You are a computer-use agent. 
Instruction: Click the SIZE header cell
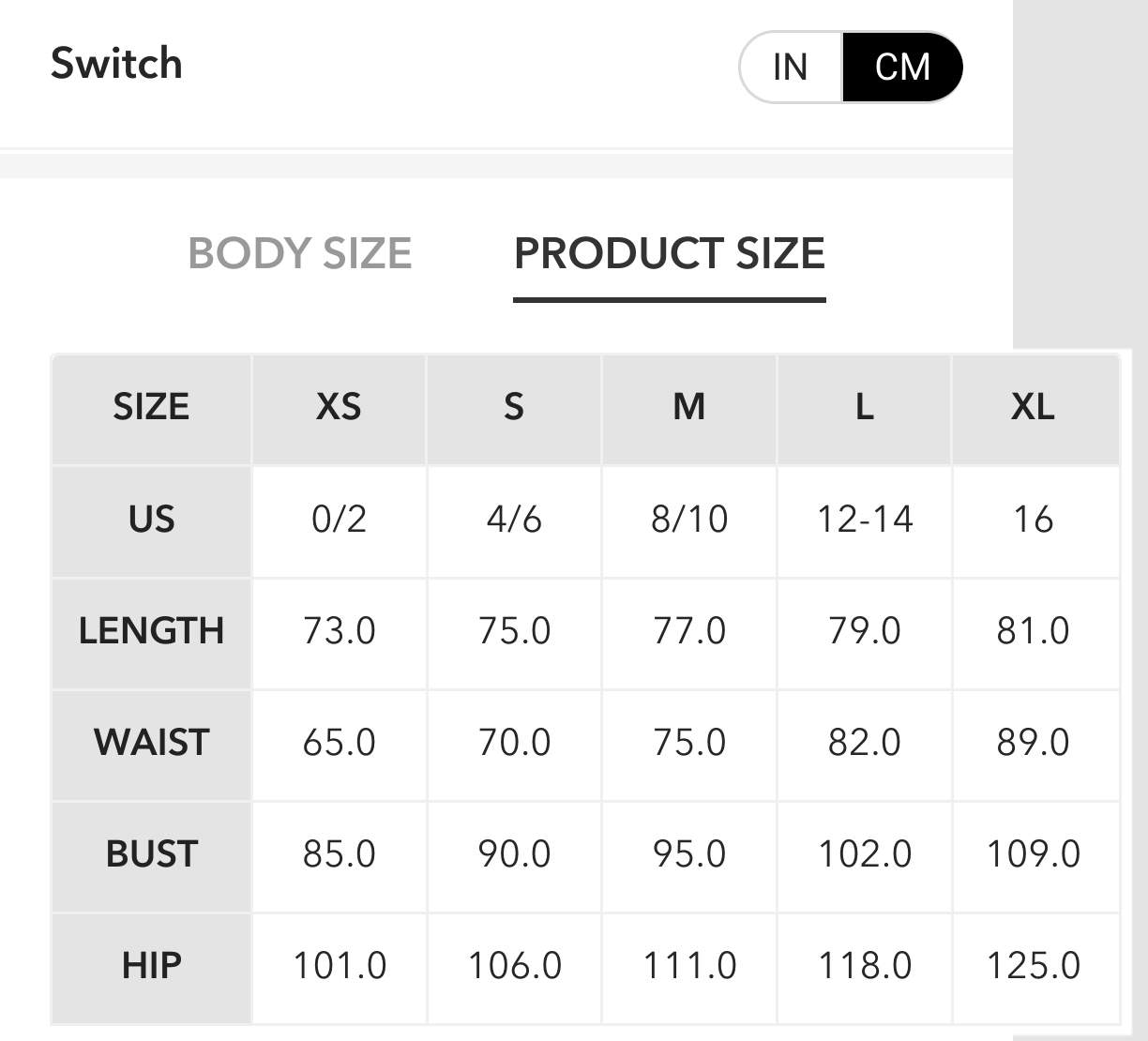pyautogui.click(x=151, y=407)
